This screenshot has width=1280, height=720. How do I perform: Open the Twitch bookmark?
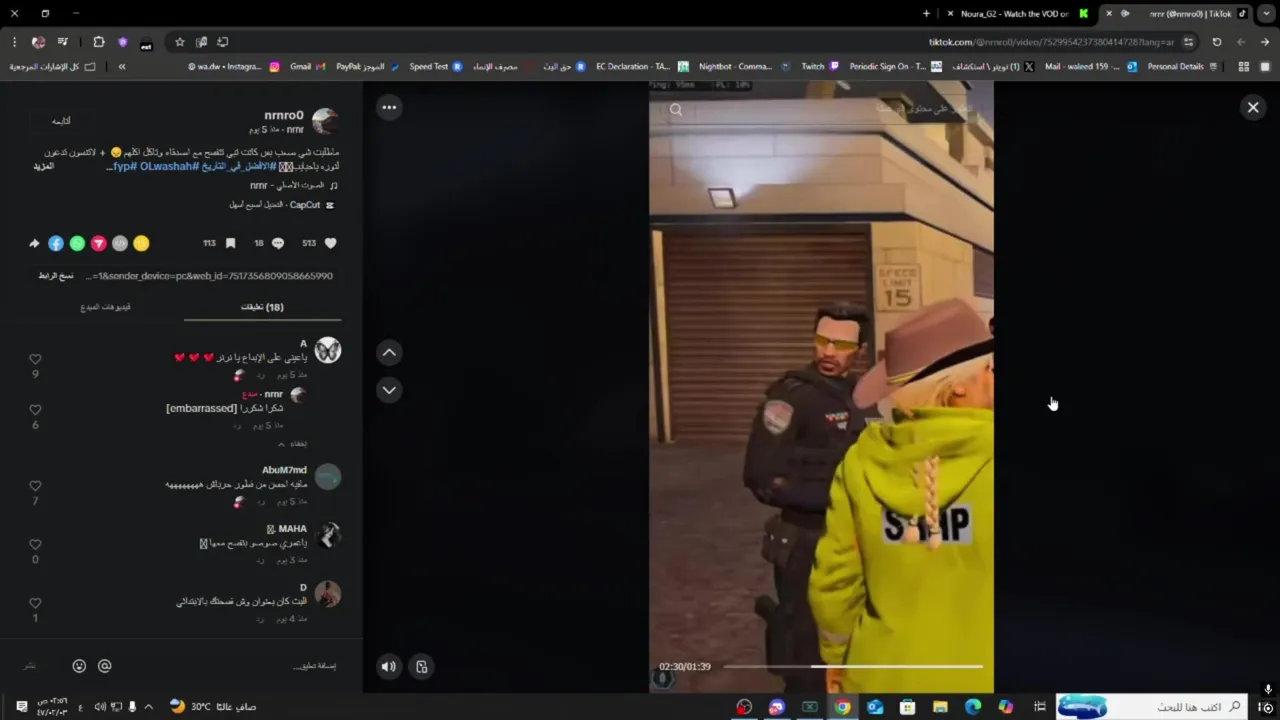coord(819,66)
